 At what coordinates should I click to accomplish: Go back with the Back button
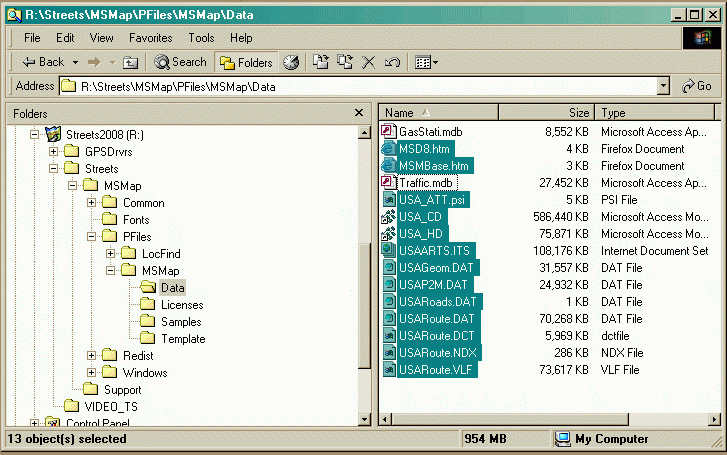tap(43, 62)
